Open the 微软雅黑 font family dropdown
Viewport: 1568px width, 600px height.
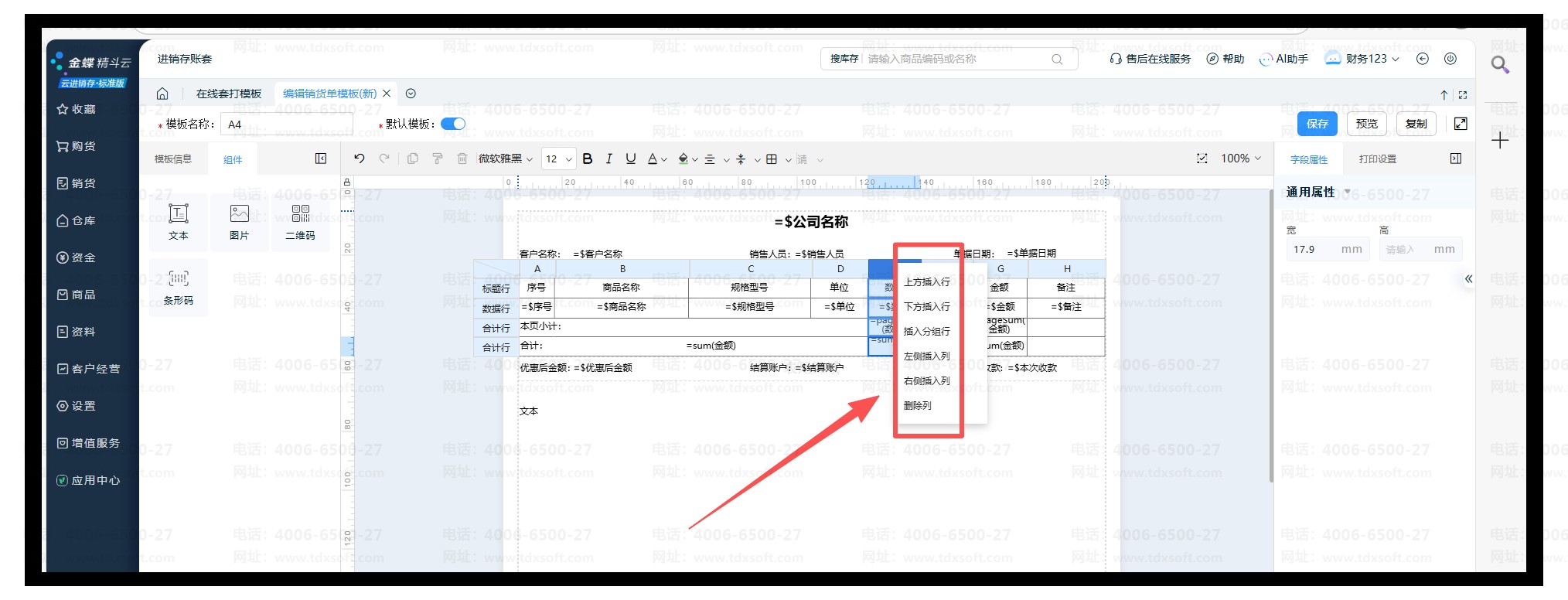tap(505, 159)
